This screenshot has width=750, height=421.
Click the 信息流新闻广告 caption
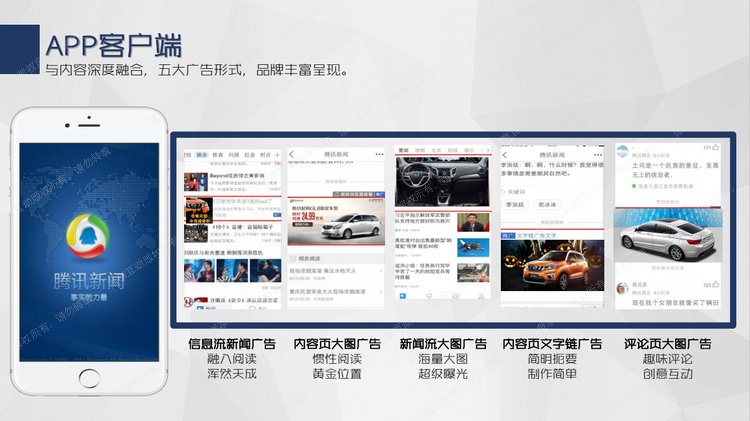click(232, 343)
